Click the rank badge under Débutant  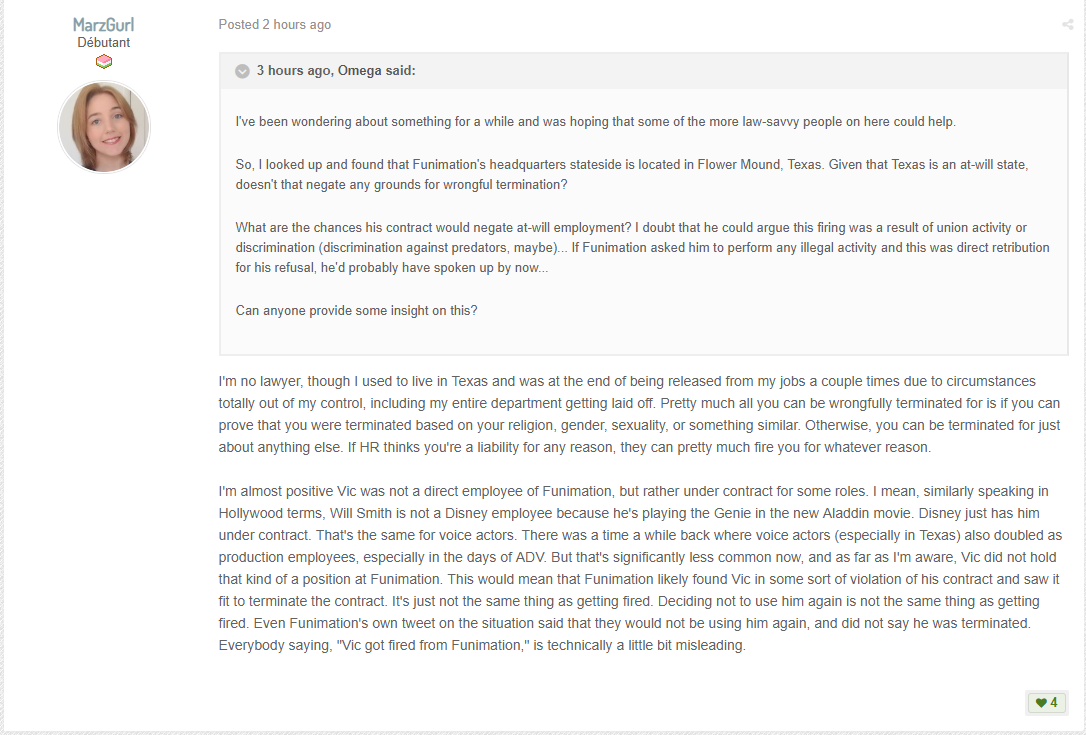pos(104,62)
